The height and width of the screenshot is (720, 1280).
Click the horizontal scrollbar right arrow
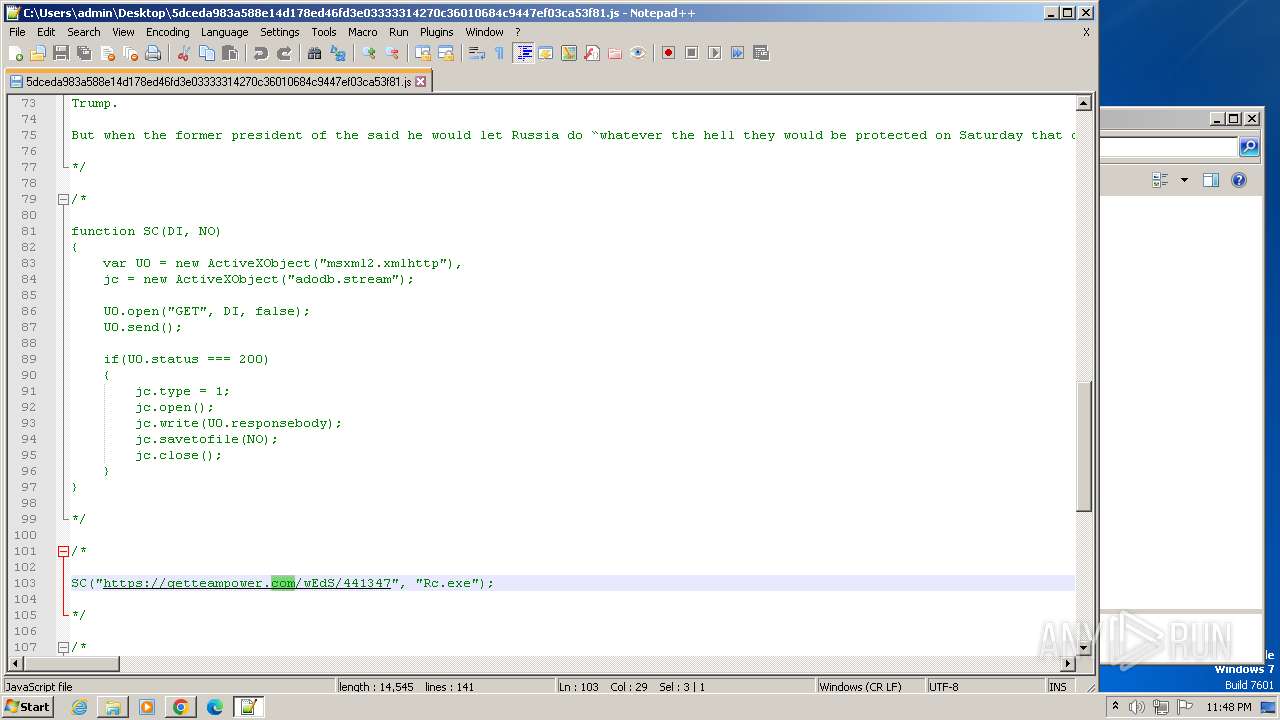pos(1067,663)
